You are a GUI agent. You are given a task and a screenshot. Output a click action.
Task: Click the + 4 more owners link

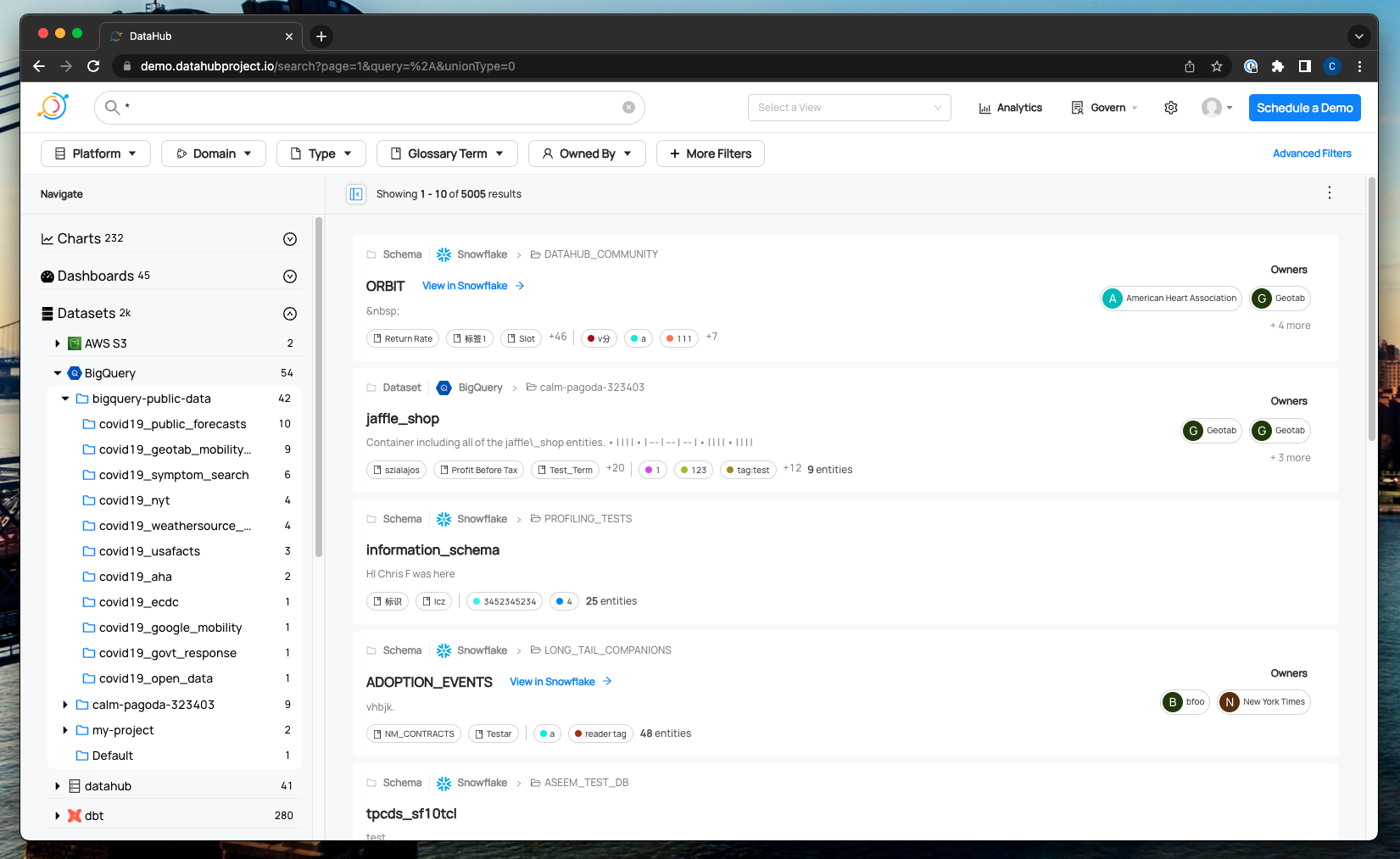pos(1290,326)
